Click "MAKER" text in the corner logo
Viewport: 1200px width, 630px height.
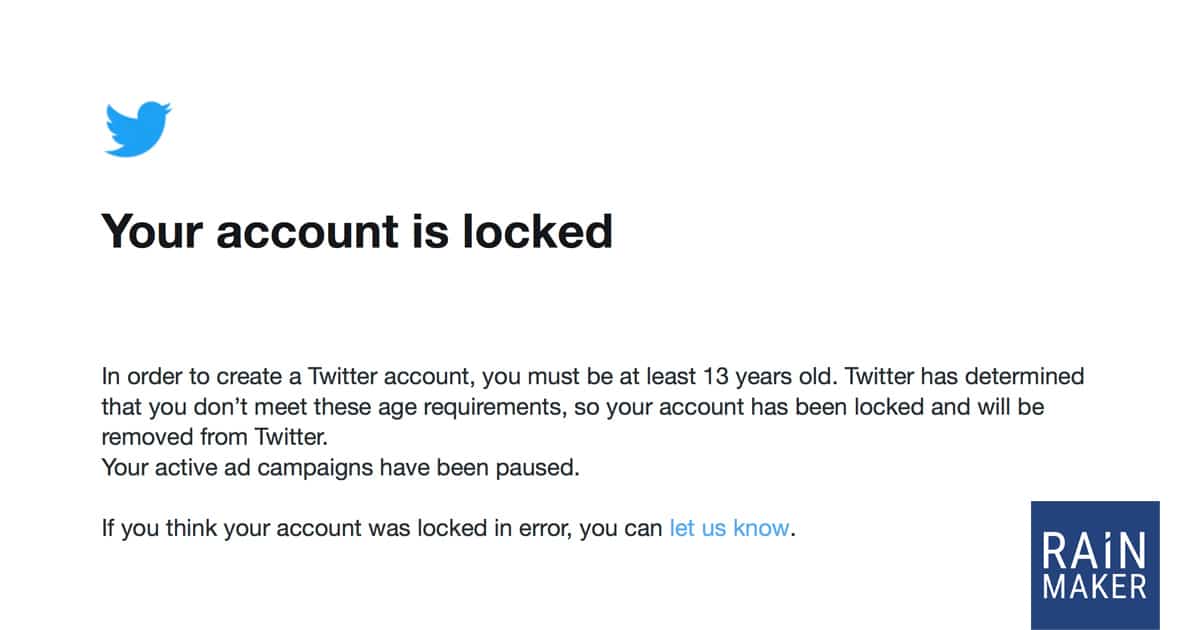tap(1094, 585)
